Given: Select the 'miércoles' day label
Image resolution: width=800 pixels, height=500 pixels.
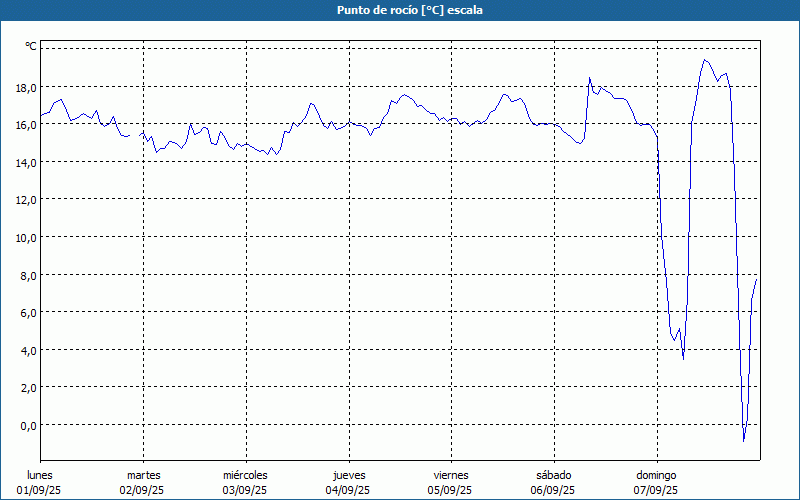Looking at the screenshot, I should [245, 475].
